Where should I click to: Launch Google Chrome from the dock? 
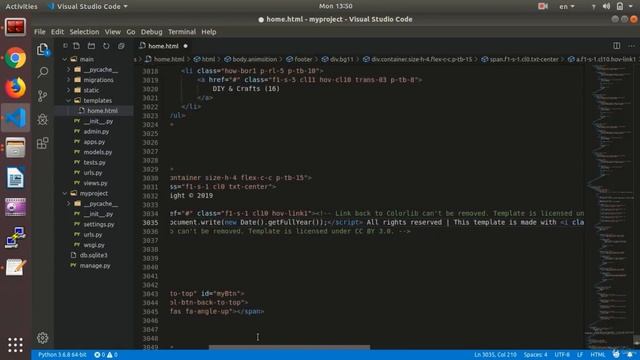(16, 58)
